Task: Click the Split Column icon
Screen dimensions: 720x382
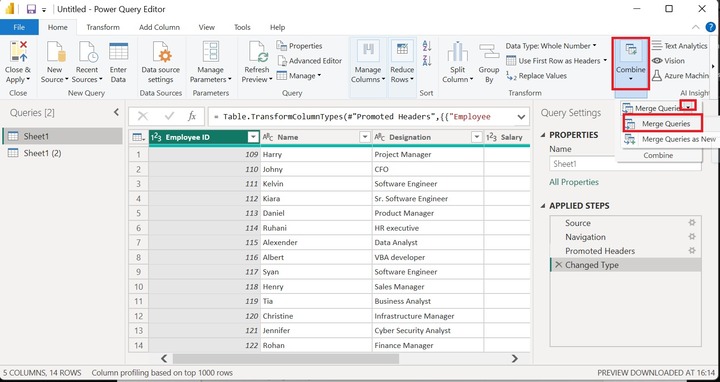Action: click(x=457, y=51)
